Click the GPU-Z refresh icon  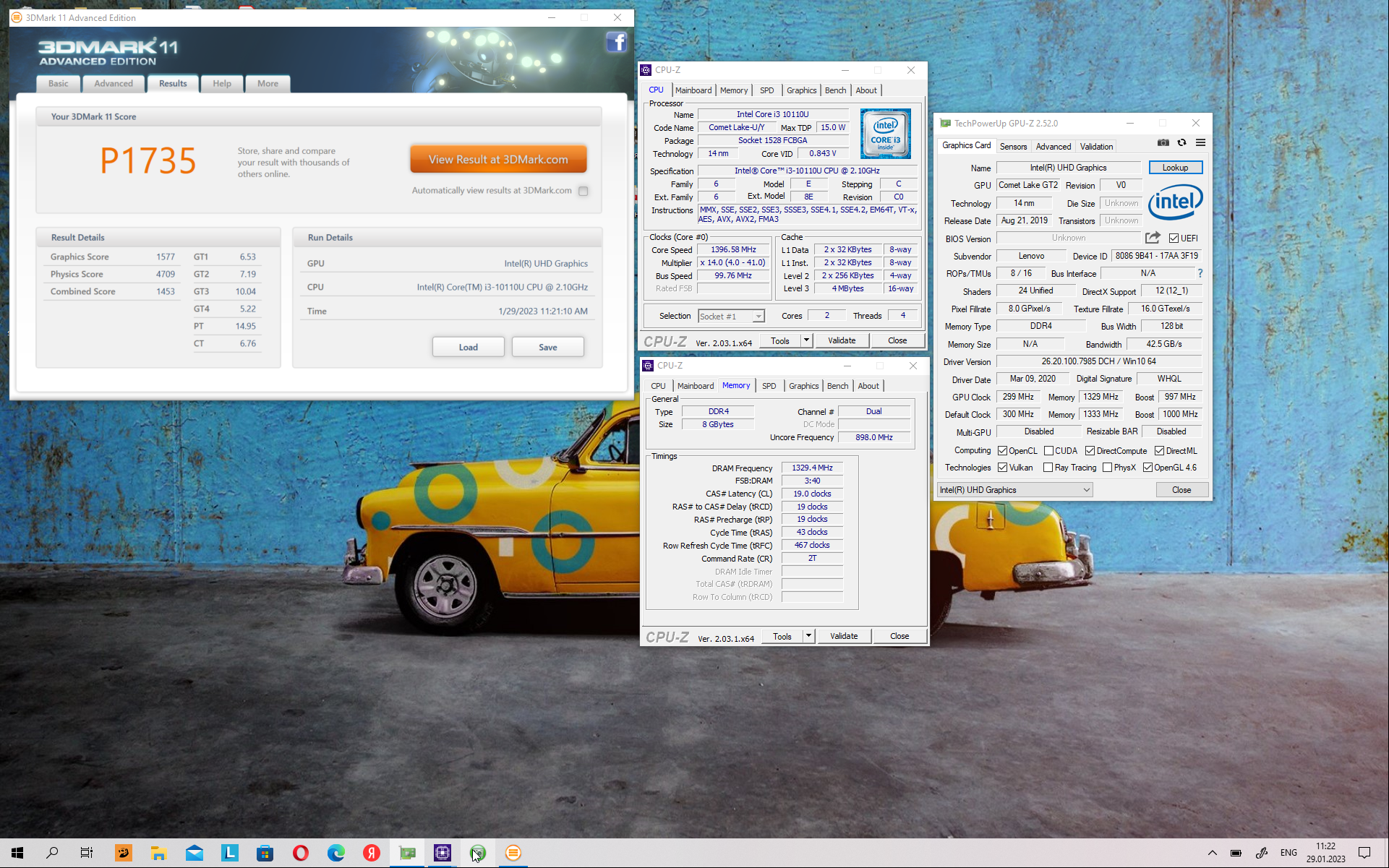(x=1181, y=142)
